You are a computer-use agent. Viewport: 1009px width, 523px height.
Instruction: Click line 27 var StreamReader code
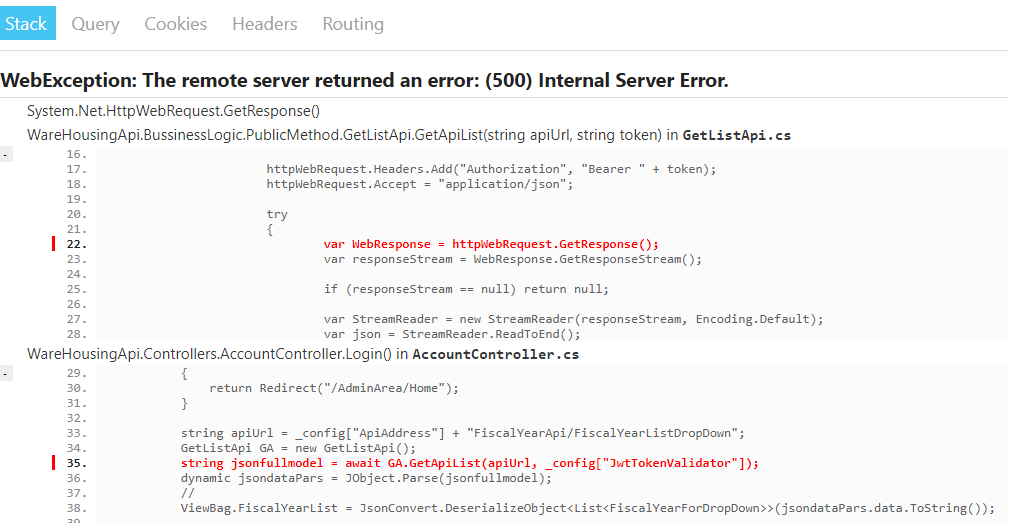(x=573, y=319)
